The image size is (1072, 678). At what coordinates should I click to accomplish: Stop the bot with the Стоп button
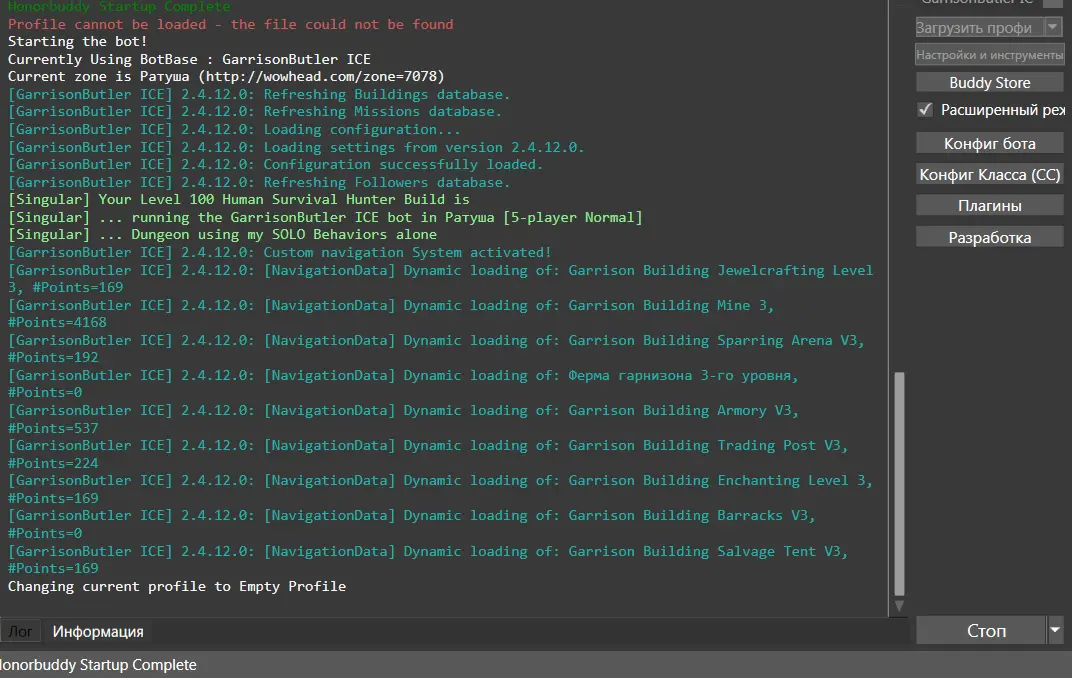(x=980, y=630)
